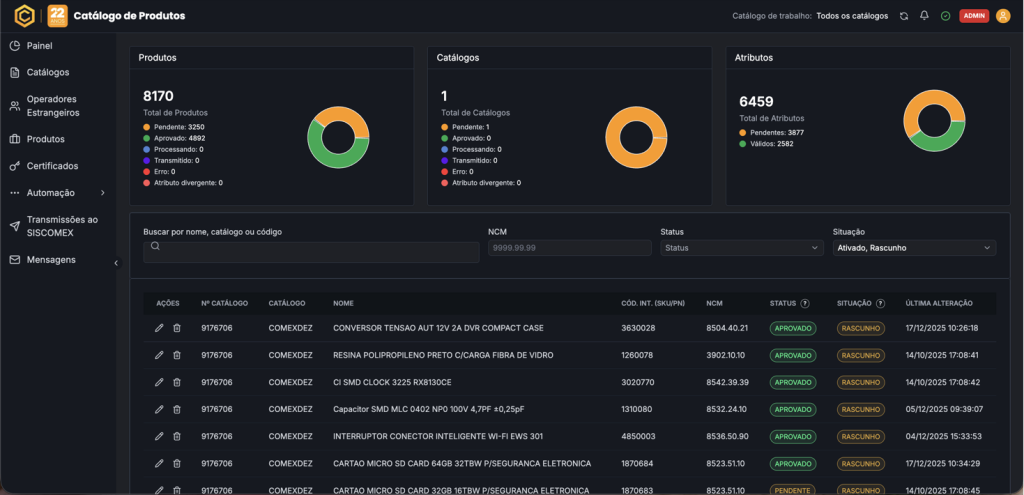Open the Status filter dropdown
The width and height of the screenshot is (1024, 495).
pyautogui.click(x=742, y=248)
